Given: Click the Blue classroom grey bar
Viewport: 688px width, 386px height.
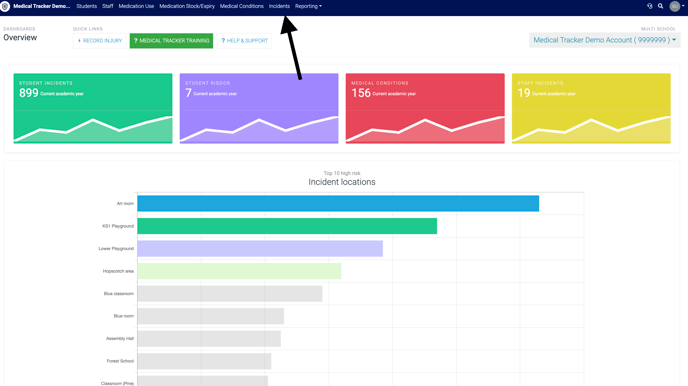Looking at the screenshot, I should coord(229,293).
